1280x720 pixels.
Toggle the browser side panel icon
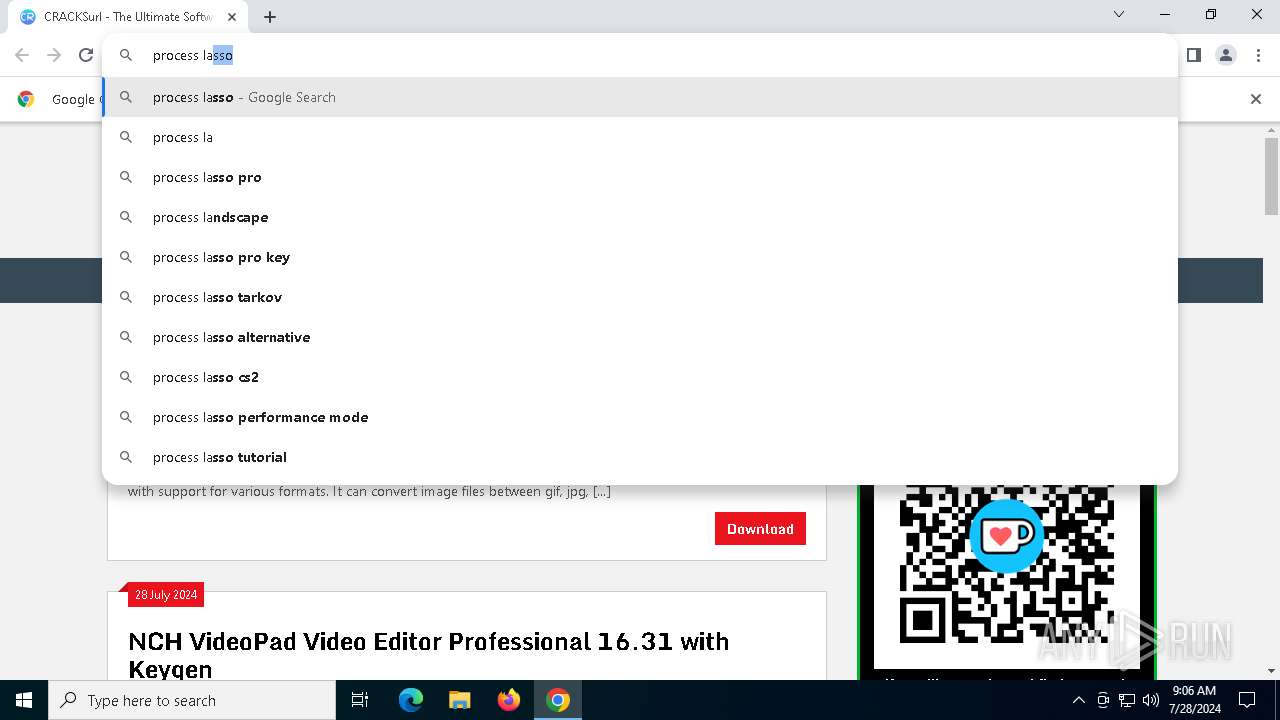tap(1193, 55)
